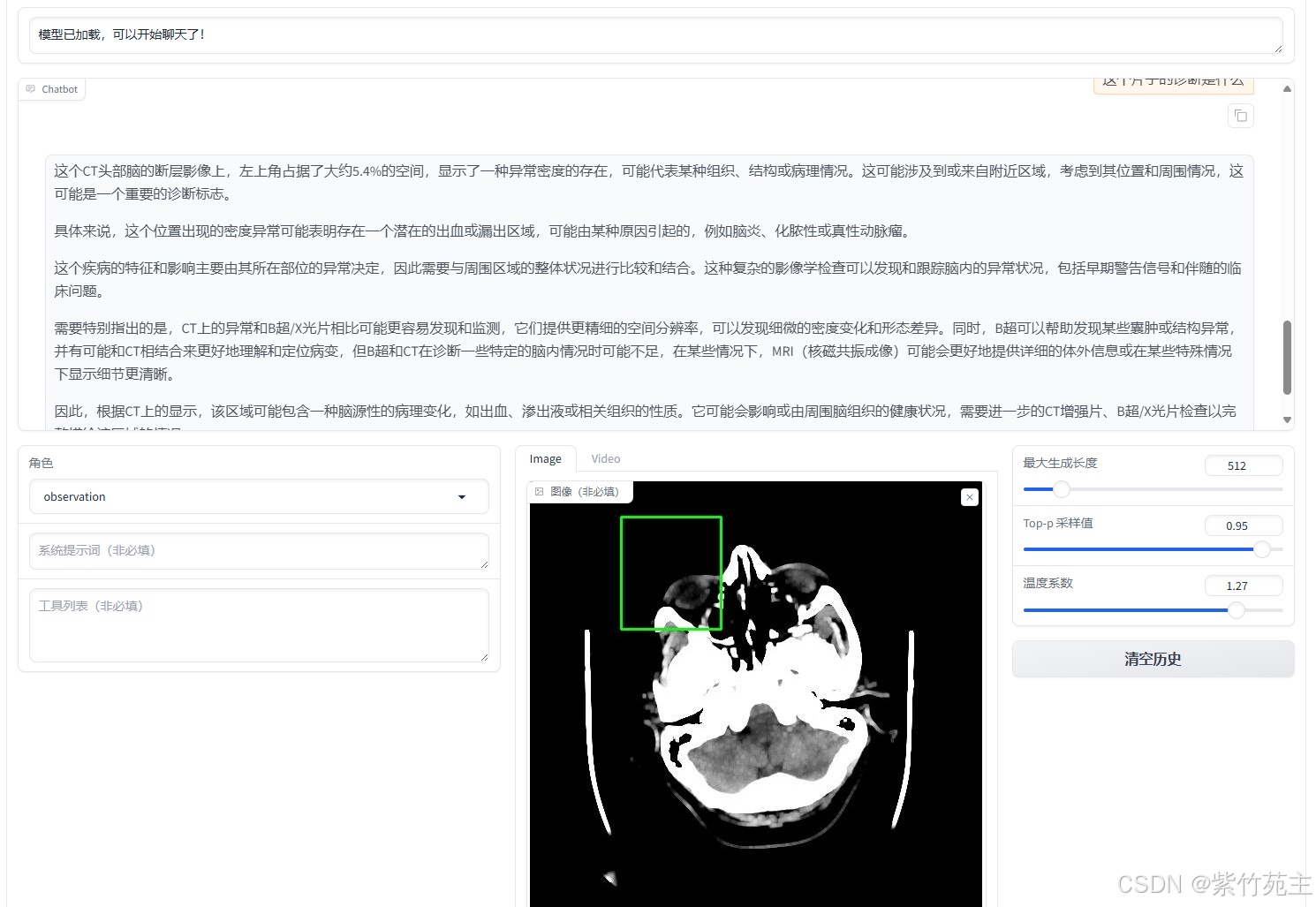Click the 系统提示词 system prompt field
Image resolution: width=1316 pixels, height=907 pixels.
click(x=259, y=550)
